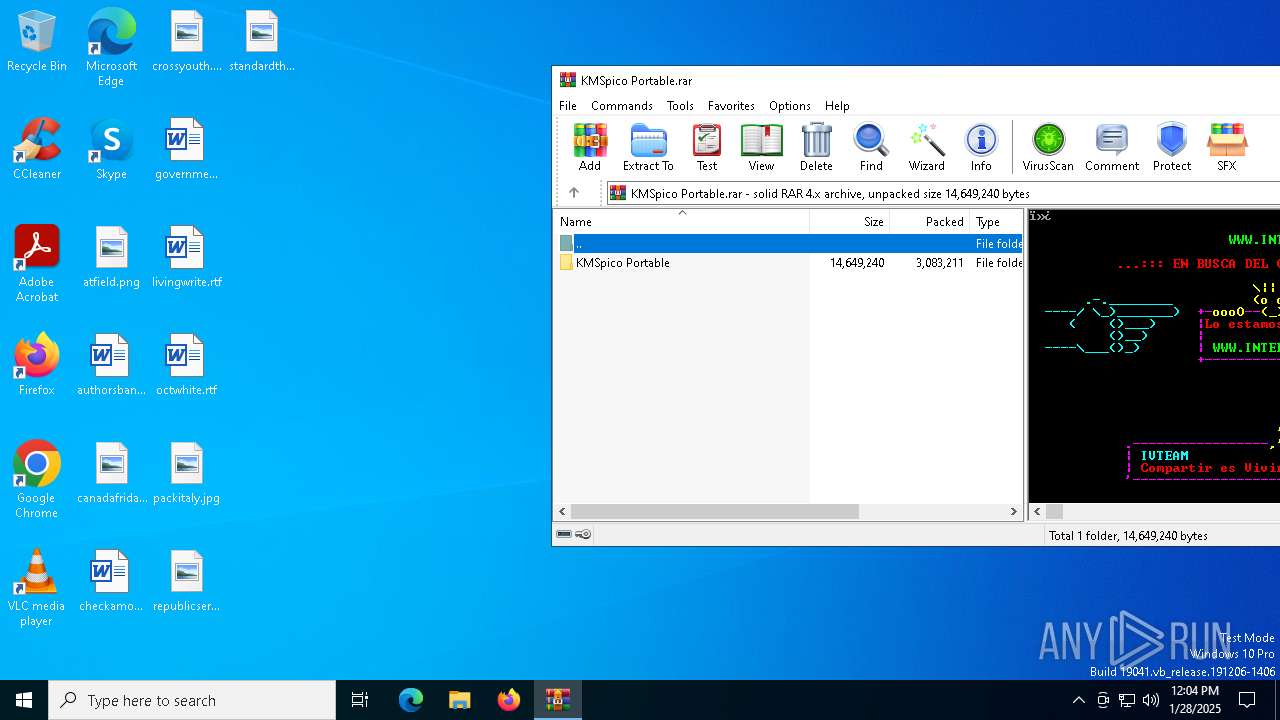The image size is (1280, 720).
Task: Click the network tray icon
Action: (1126, 700)
